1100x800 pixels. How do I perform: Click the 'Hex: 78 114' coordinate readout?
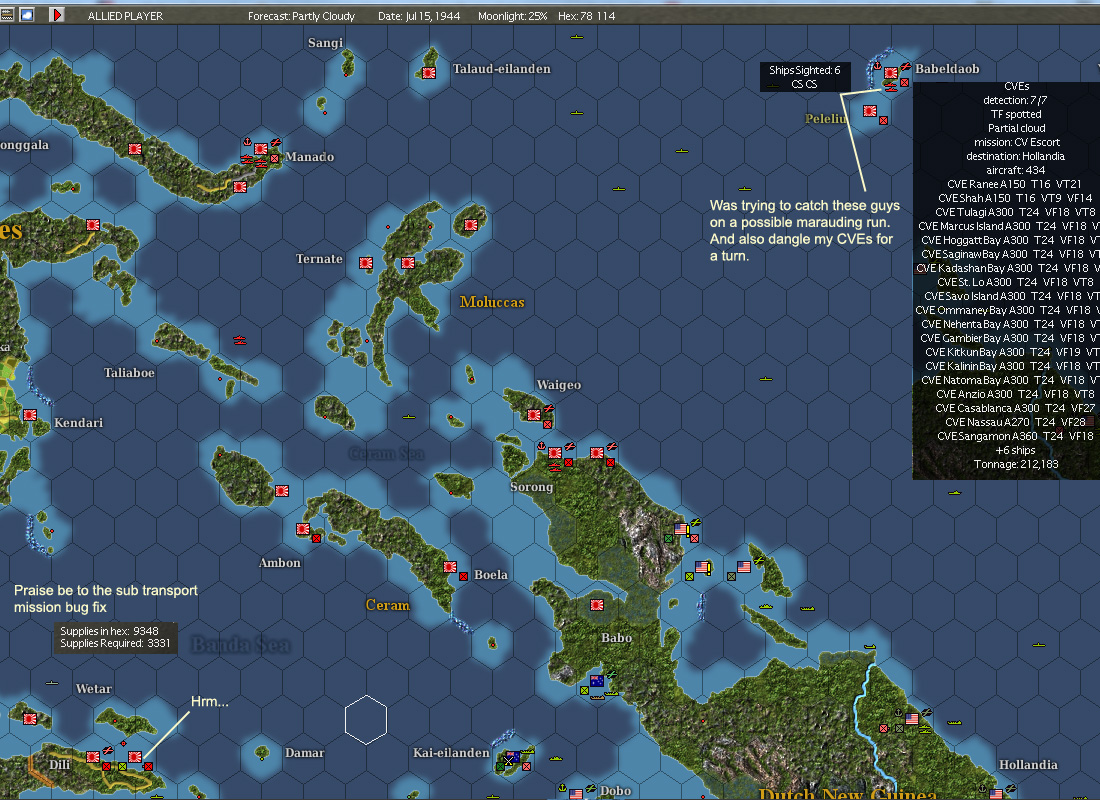pos(586,15)
